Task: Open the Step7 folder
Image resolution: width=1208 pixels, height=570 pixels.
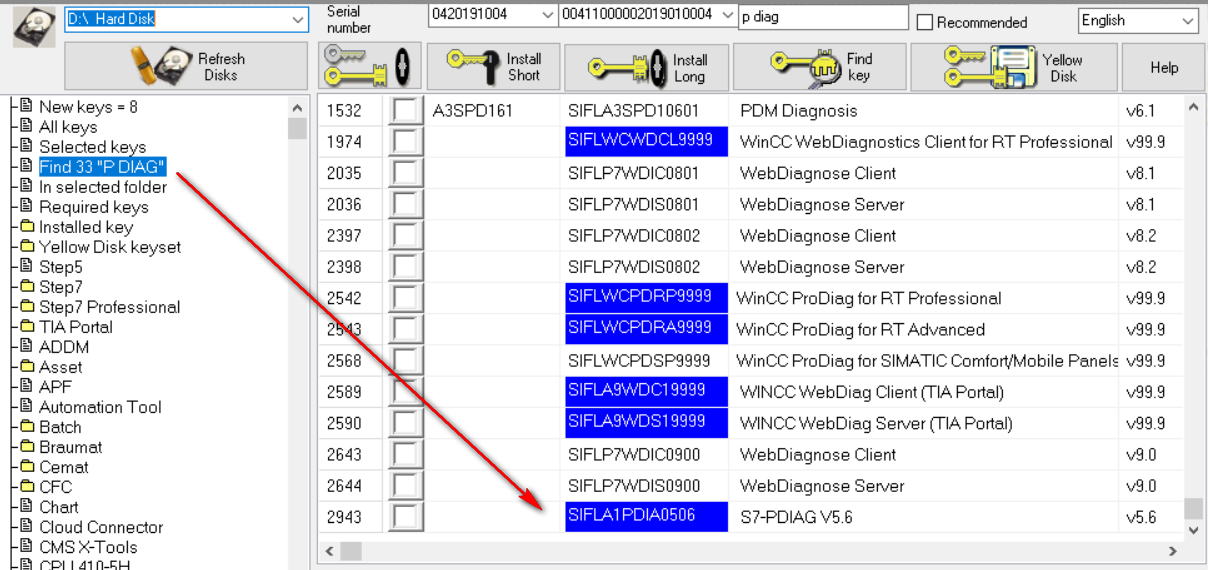Action: click(x=60, y=287)
